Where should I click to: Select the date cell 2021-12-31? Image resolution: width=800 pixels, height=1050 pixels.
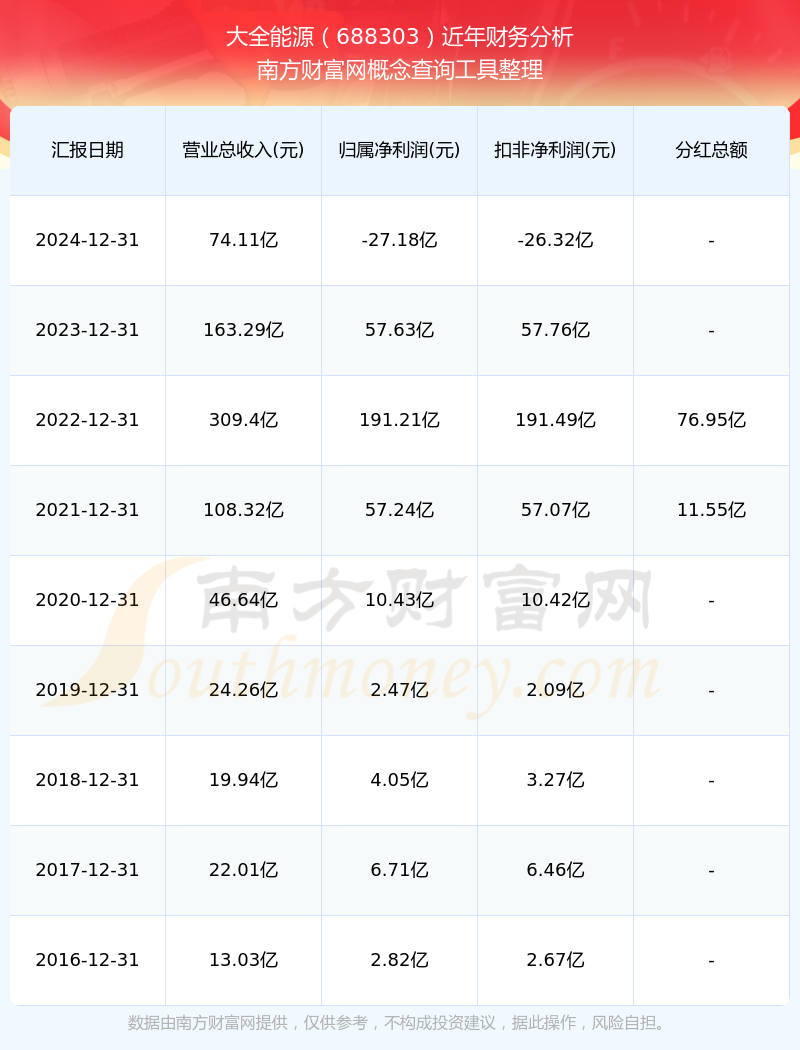(x=88, y=510)
